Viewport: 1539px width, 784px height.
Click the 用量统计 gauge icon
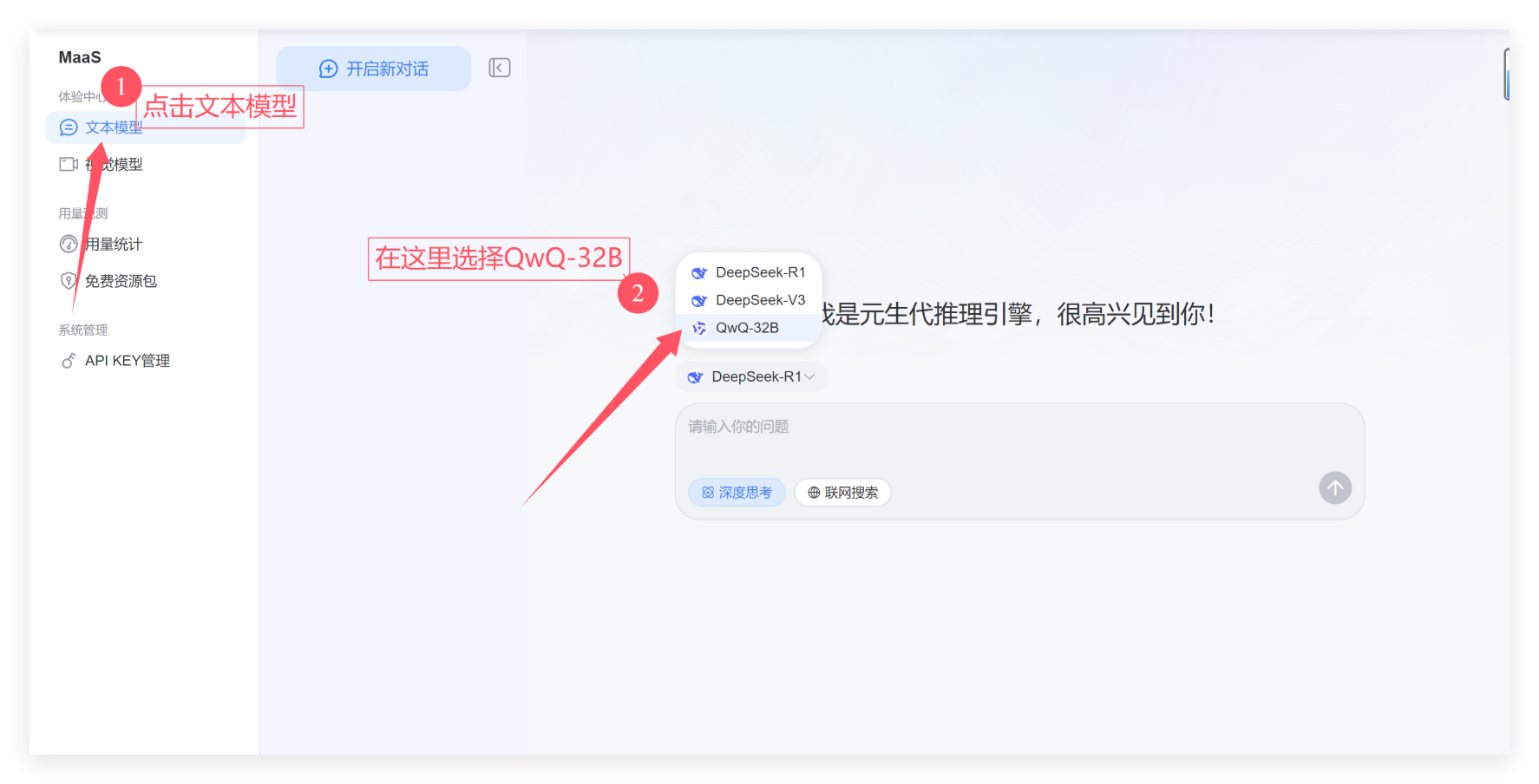(69, 245)
